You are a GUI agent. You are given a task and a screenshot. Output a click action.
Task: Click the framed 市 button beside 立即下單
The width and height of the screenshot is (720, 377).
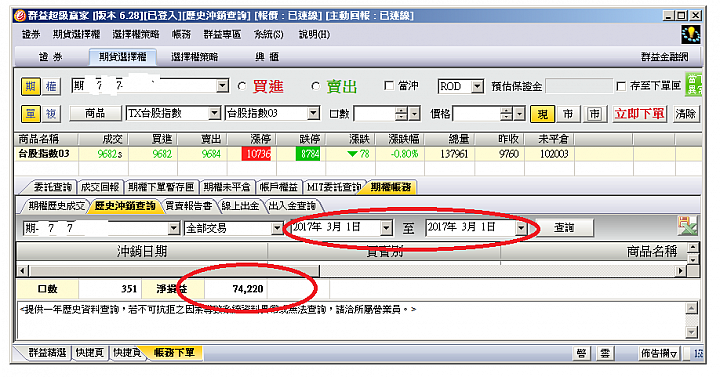click(x=595, y=114)
